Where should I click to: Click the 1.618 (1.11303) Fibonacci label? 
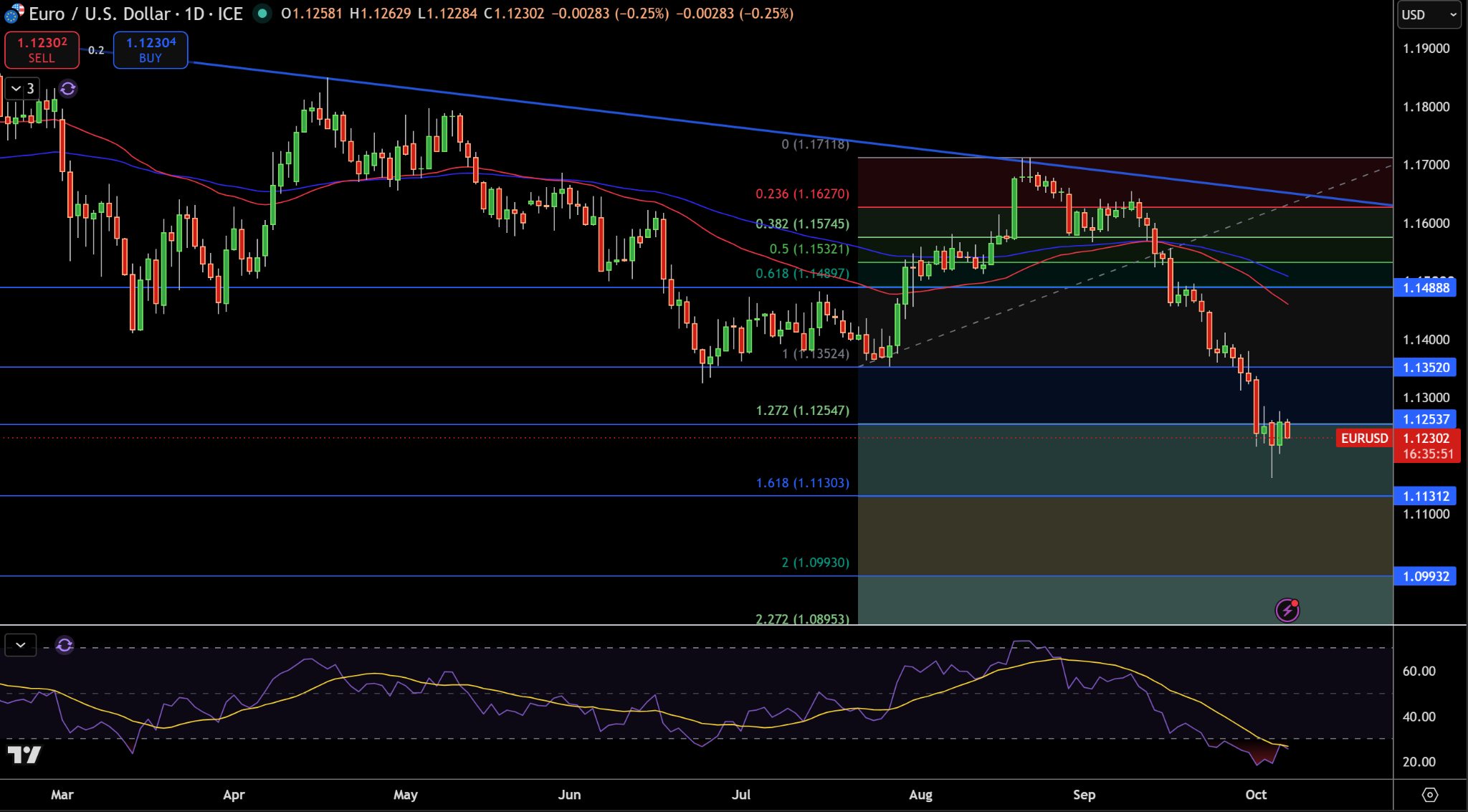point(802,483)
